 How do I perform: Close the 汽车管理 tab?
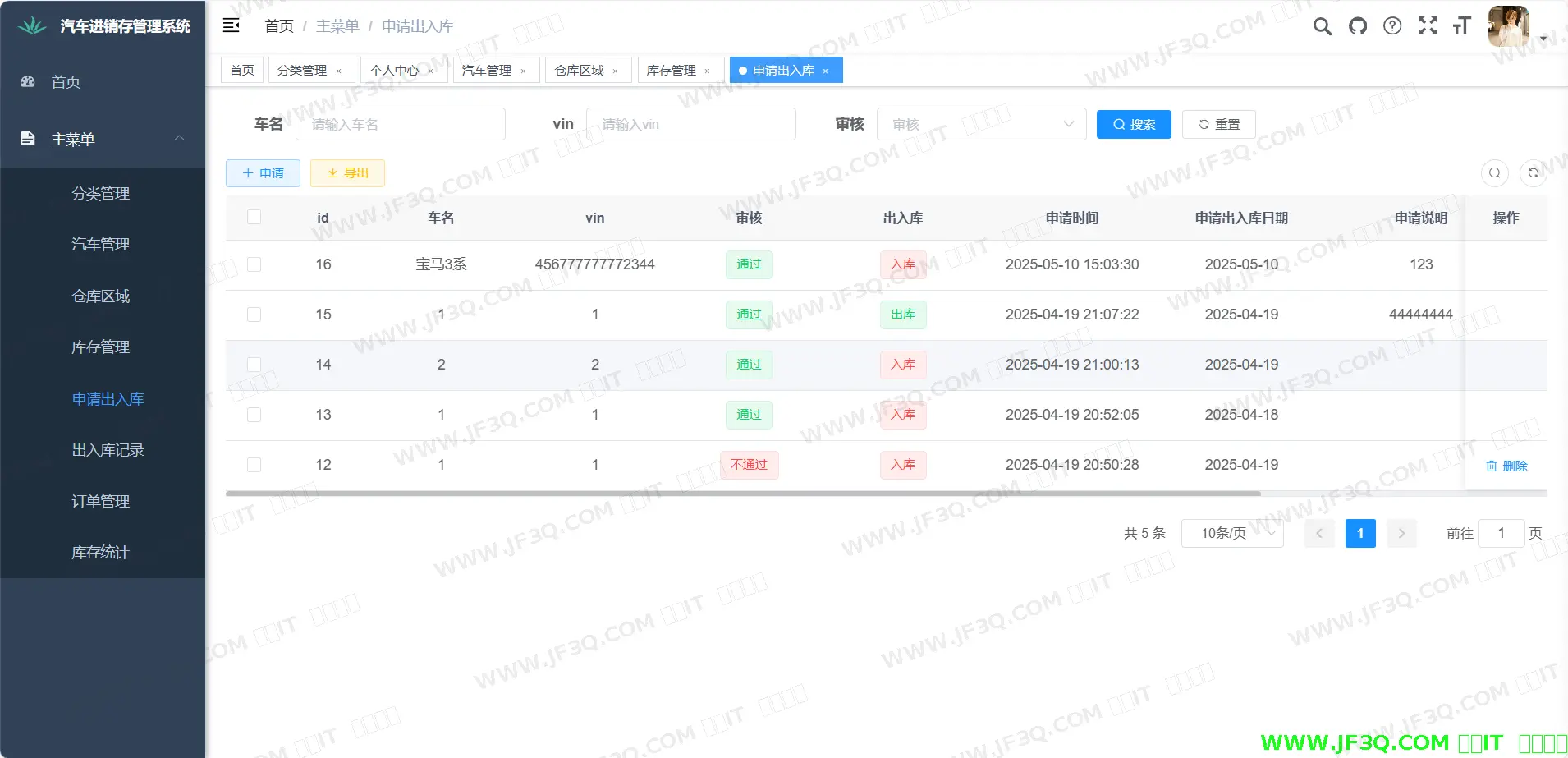(x=523, y=71)
